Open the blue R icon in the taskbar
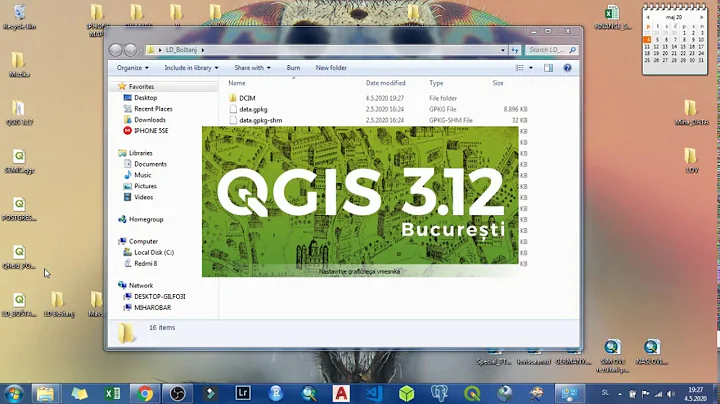The image size is (720, 404). point(276,393)
